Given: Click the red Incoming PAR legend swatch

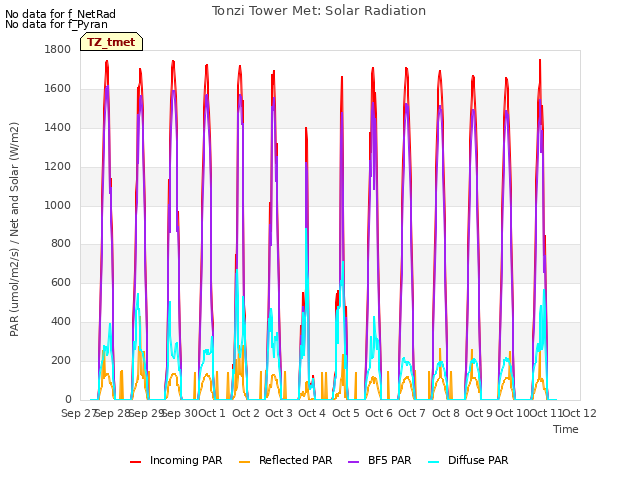Looking at the screenshot, I should [136, 461].
